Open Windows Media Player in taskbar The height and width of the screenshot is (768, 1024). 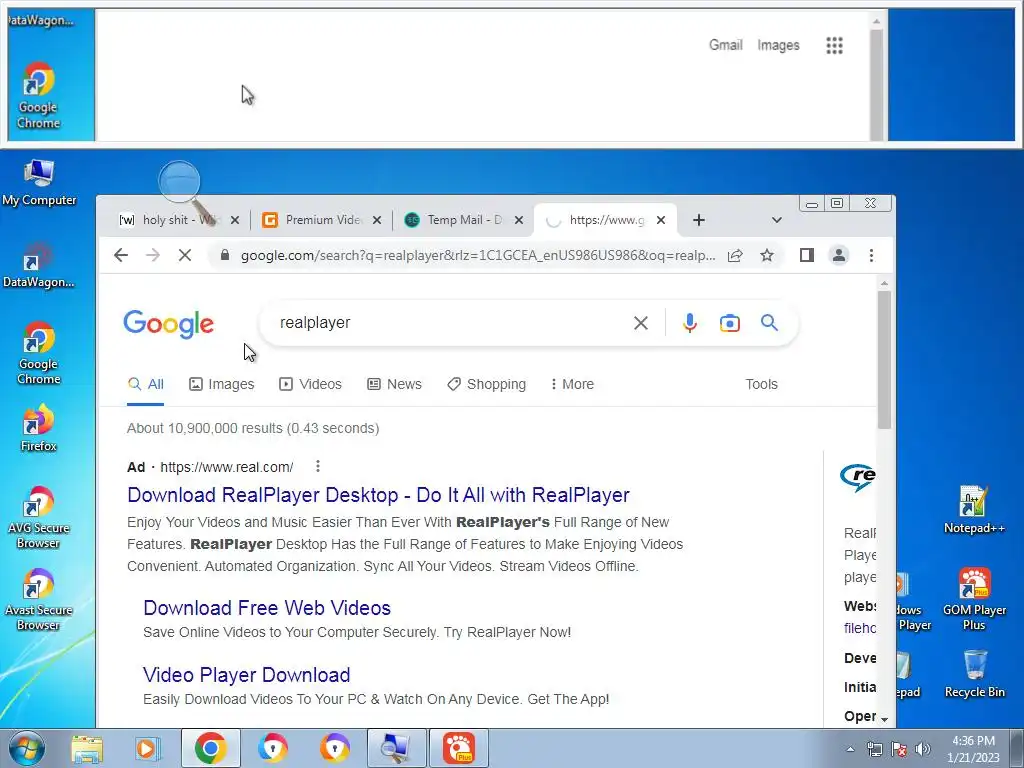(148, 748)
